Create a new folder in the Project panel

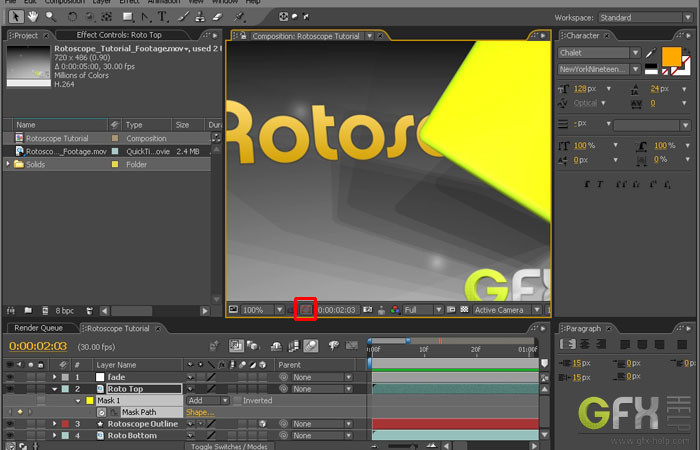(28, 310)
